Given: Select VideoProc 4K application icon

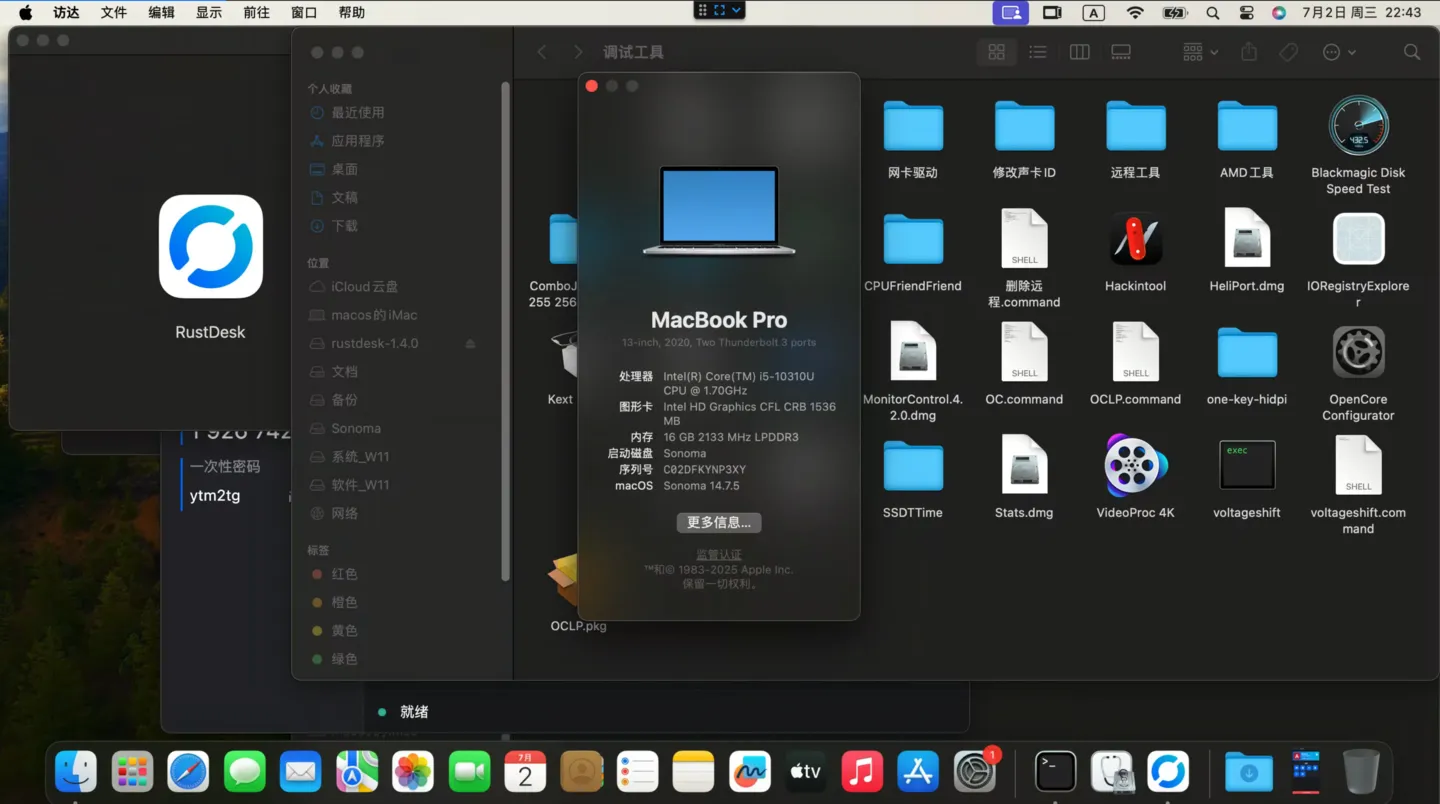Looking at the screenshot, I should tap(1135, 466).
